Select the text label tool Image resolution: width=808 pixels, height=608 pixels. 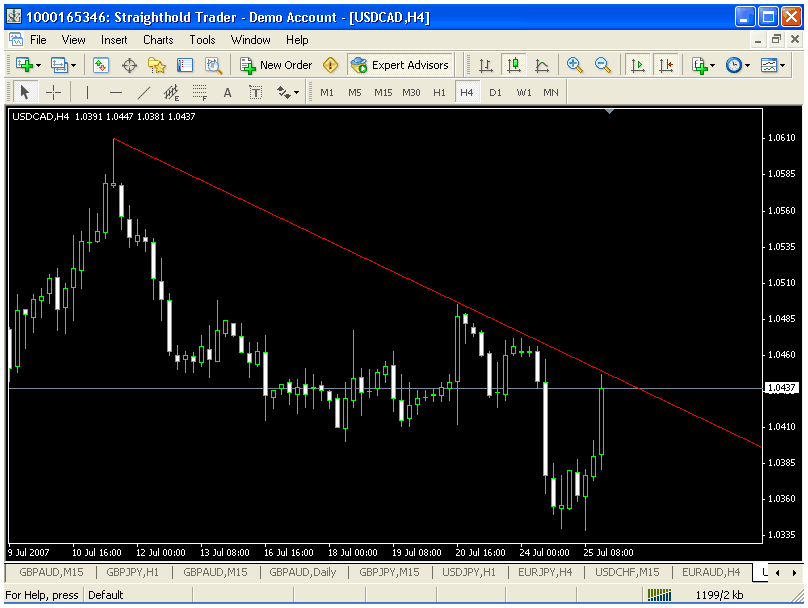(227, 93)
